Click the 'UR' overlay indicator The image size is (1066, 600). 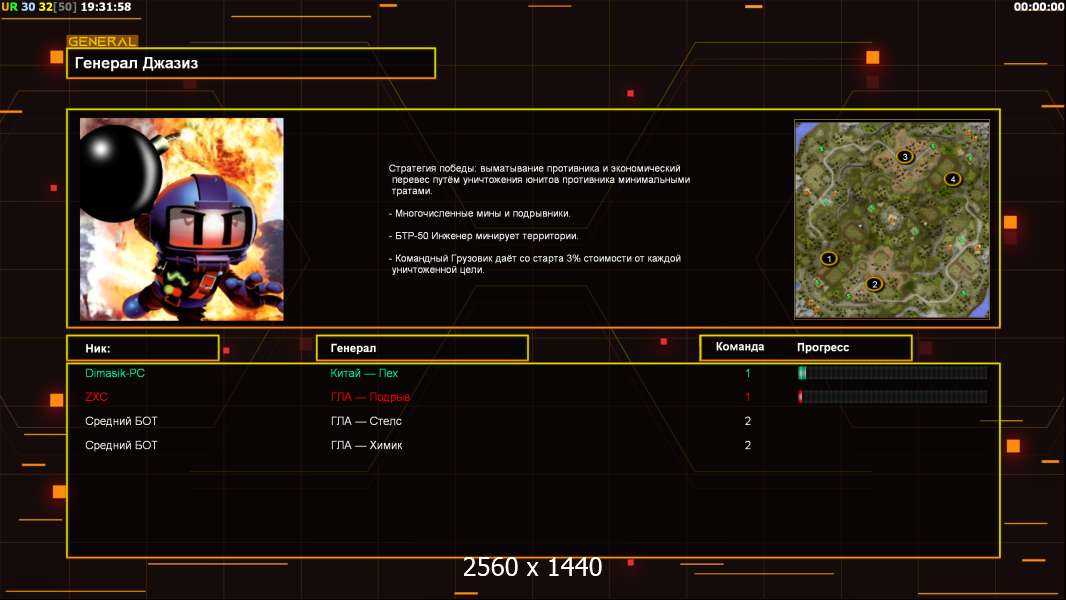(10, 7)
